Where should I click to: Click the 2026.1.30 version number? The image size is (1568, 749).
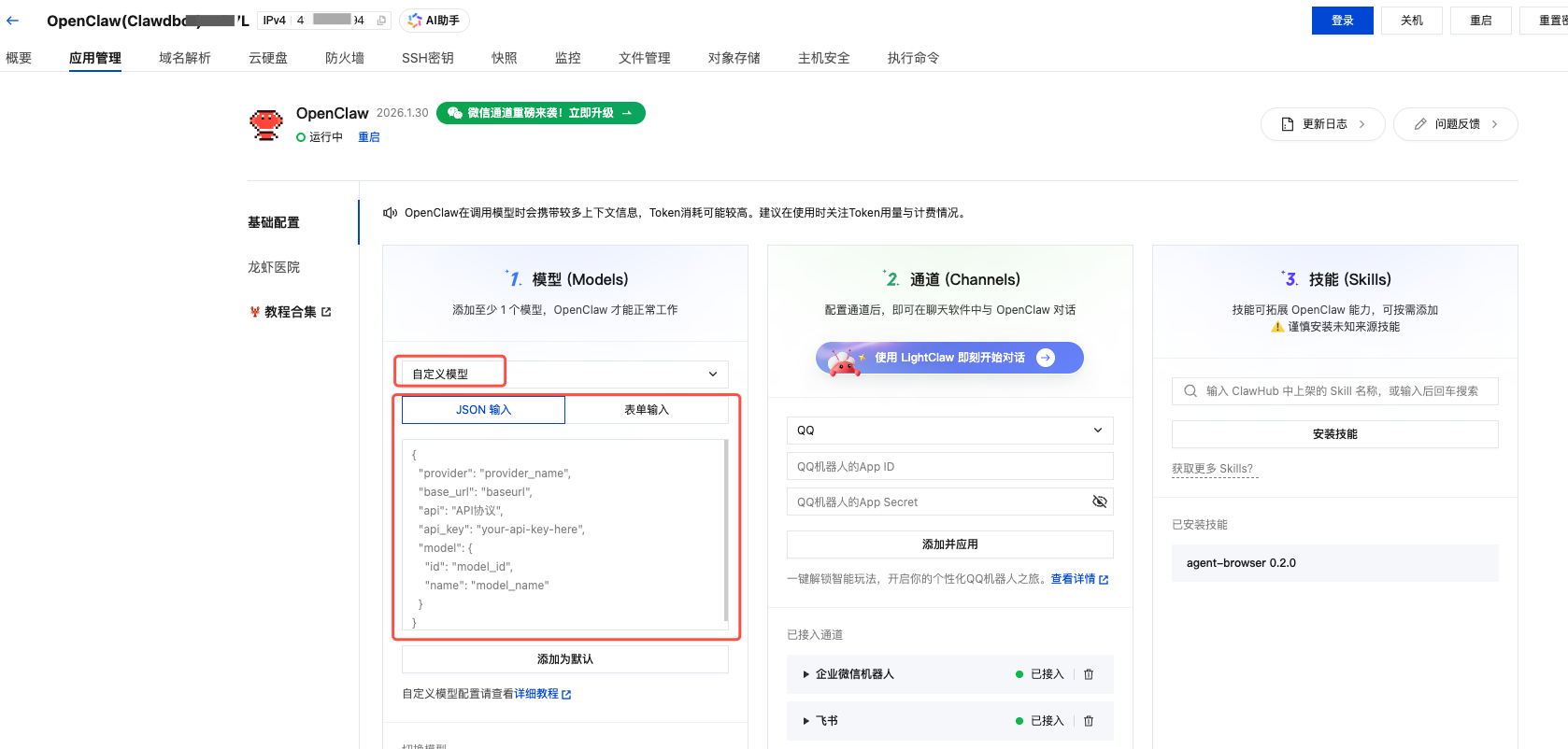403,113
